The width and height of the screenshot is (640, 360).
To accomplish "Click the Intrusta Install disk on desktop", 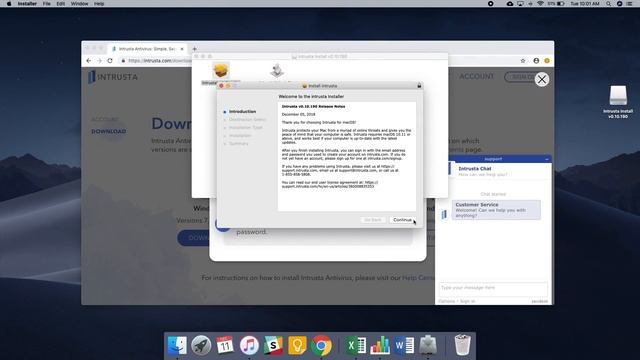I will (x=618, y=96).
